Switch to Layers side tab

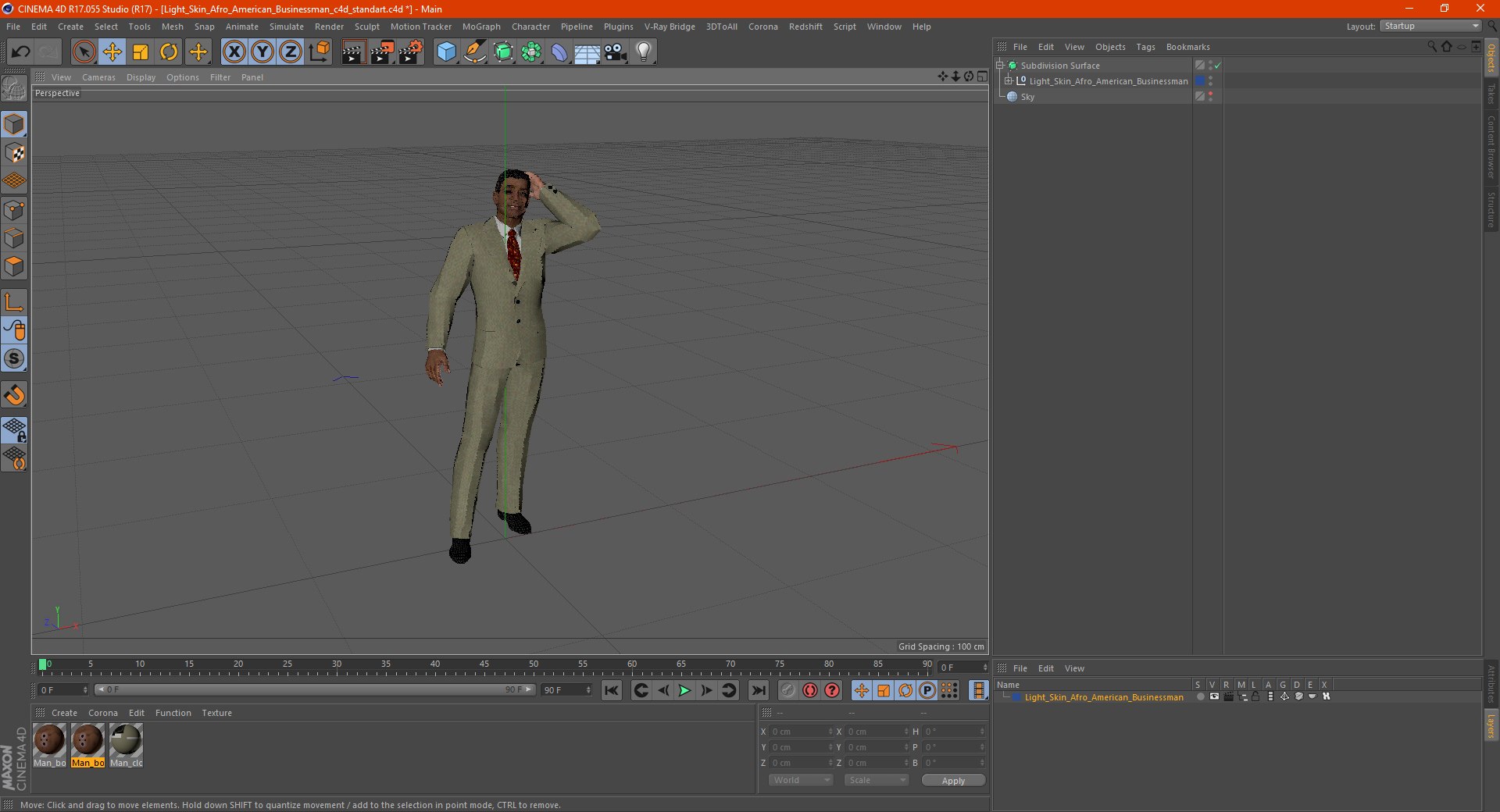pos(1491,725)
